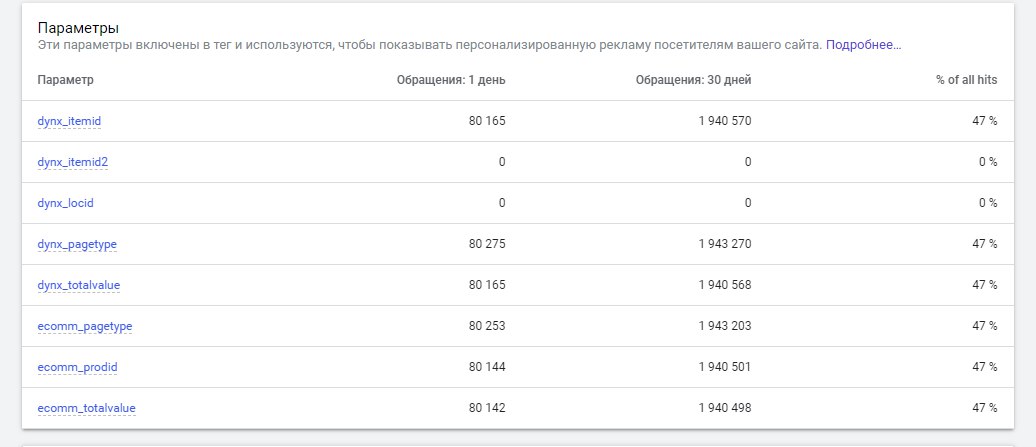Click the value 1 943 203
The width and height of the screenshot is (1036, 447).
(x=725, y=326)
